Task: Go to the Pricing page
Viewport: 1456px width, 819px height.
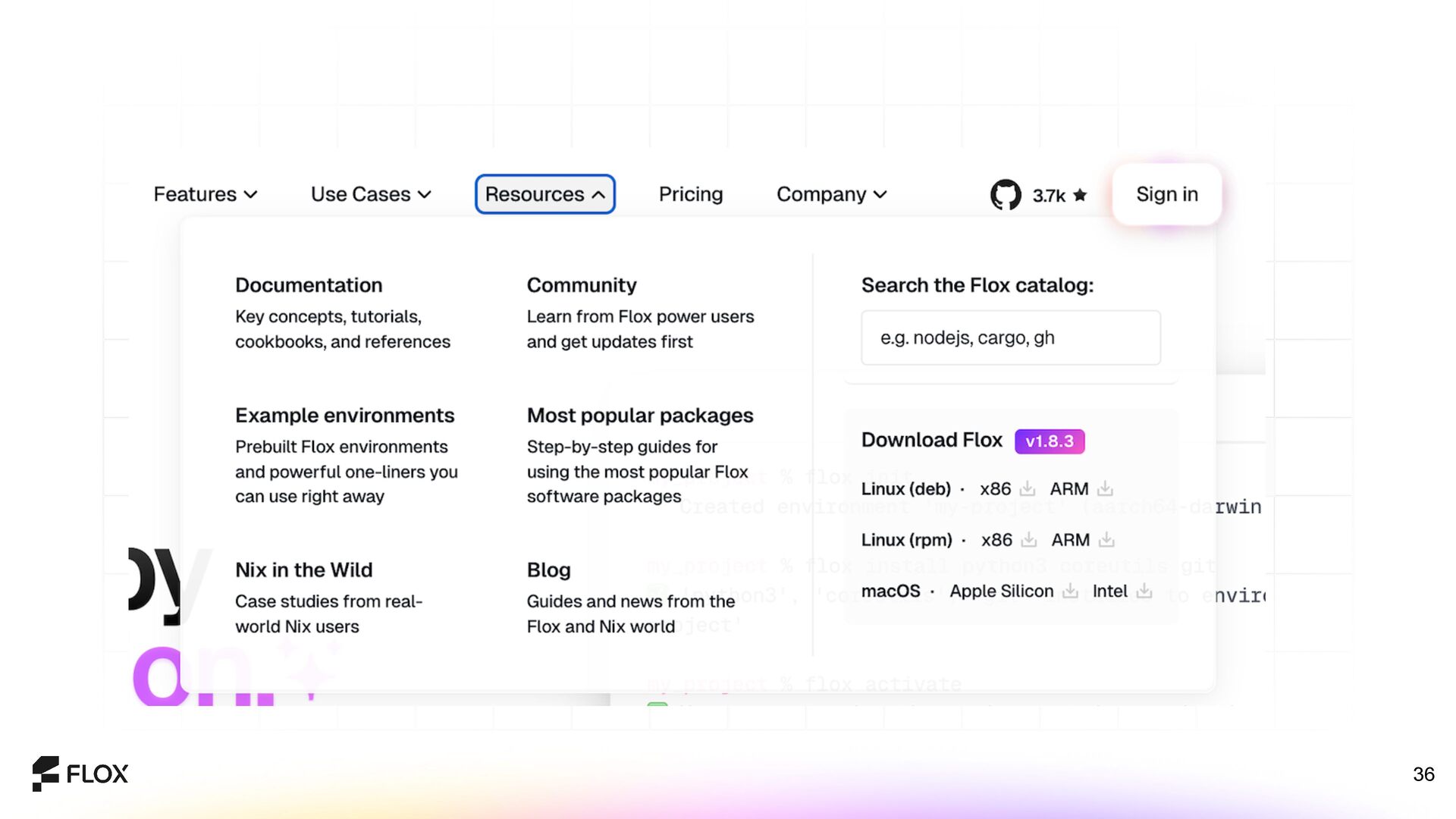Action: 690,195
